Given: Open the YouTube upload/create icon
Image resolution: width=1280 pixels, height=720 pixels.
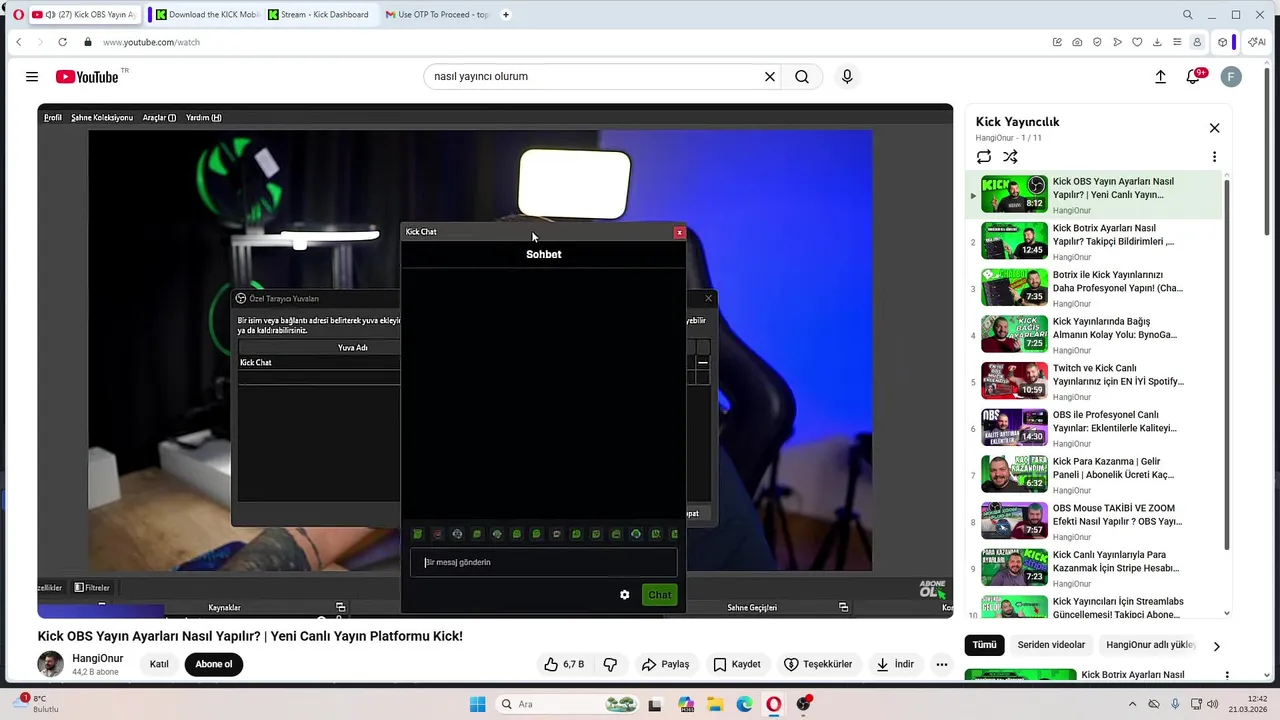Looking at the screenshot, I should [1160, 77].
